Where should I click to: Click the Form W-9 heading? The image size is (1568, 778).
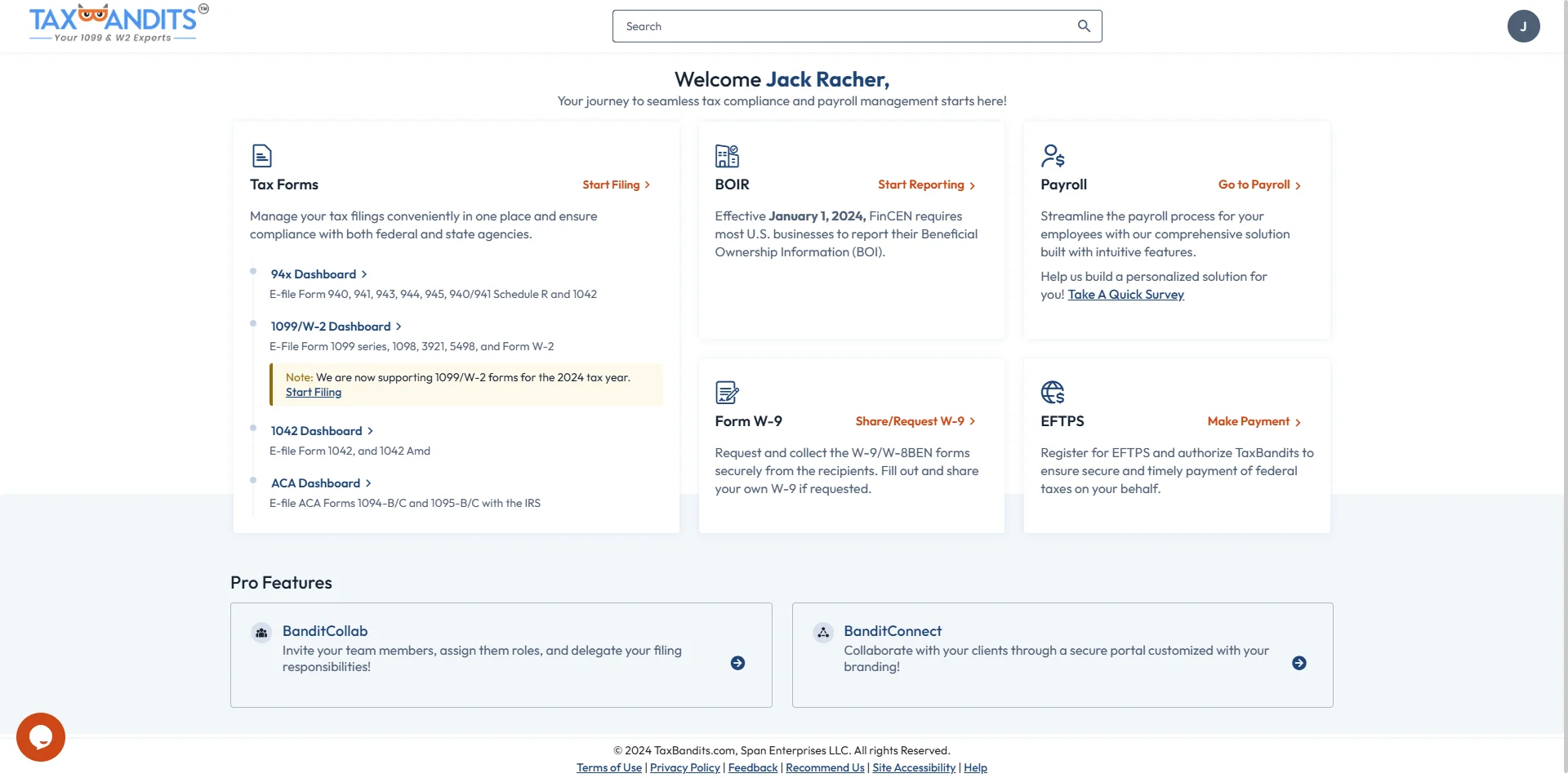[748, 421]
